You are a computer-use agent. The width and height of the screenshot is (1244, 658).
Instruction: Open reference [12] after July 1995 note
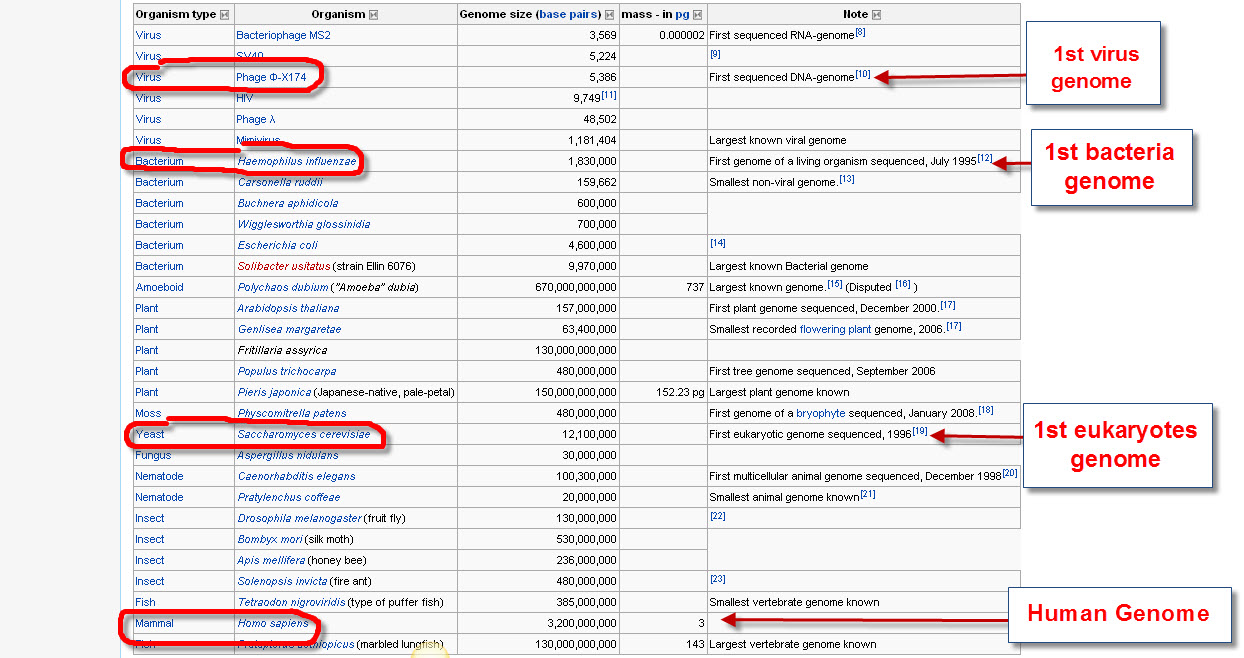coord(985,158)
